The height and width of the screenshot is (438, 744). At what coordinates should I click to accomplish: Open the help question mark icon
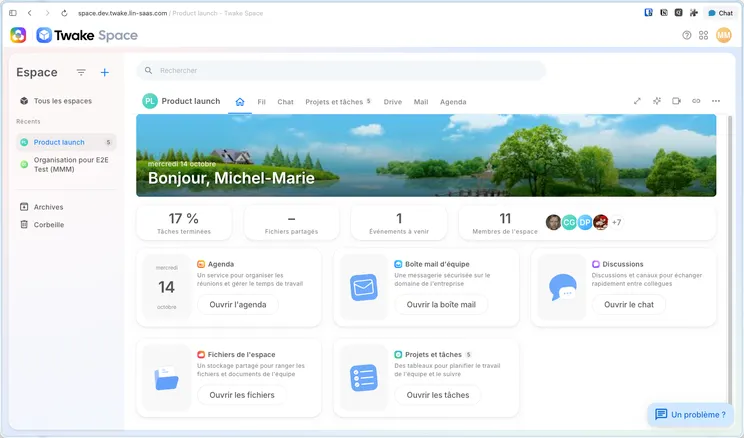click(x=687, y=35)
